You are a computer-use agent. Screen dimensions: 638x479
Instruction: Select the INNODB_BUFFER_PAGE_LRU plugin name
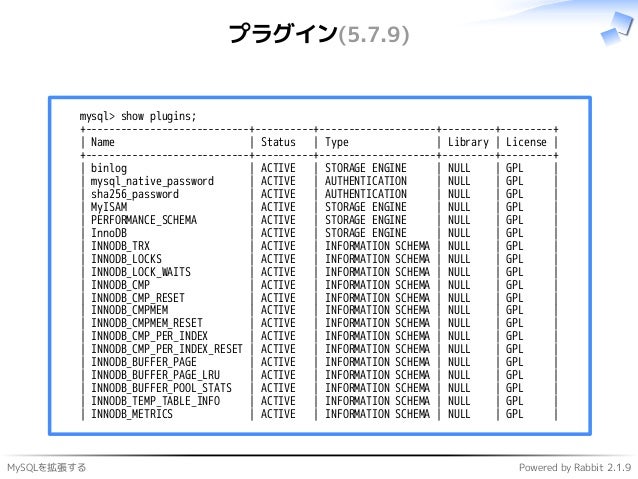click(155, 375)
